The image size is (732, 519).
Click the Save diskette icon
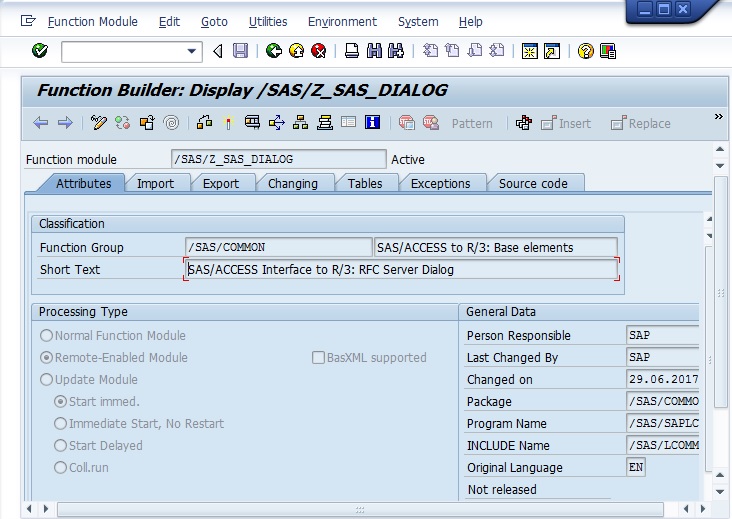(240, 50)
